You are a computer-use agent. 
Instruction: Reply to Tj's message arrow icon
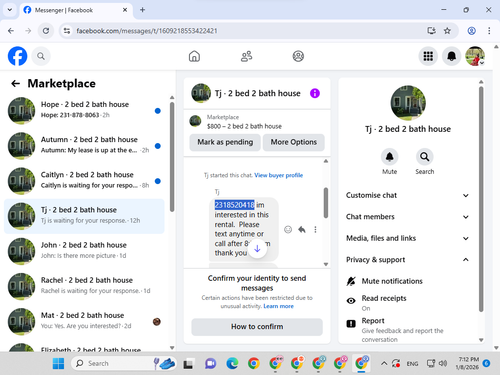click(x=302, y=229)
